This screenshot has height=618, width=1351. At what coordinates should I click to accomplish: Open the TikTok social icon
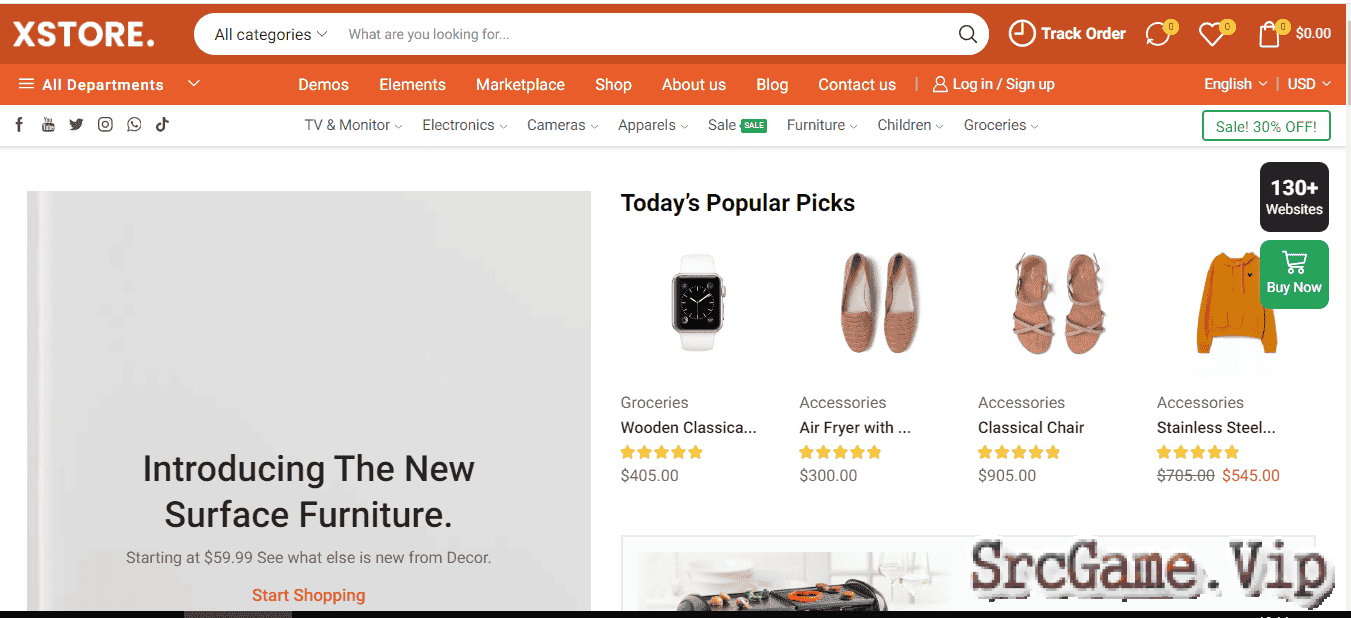click(162, 125)
